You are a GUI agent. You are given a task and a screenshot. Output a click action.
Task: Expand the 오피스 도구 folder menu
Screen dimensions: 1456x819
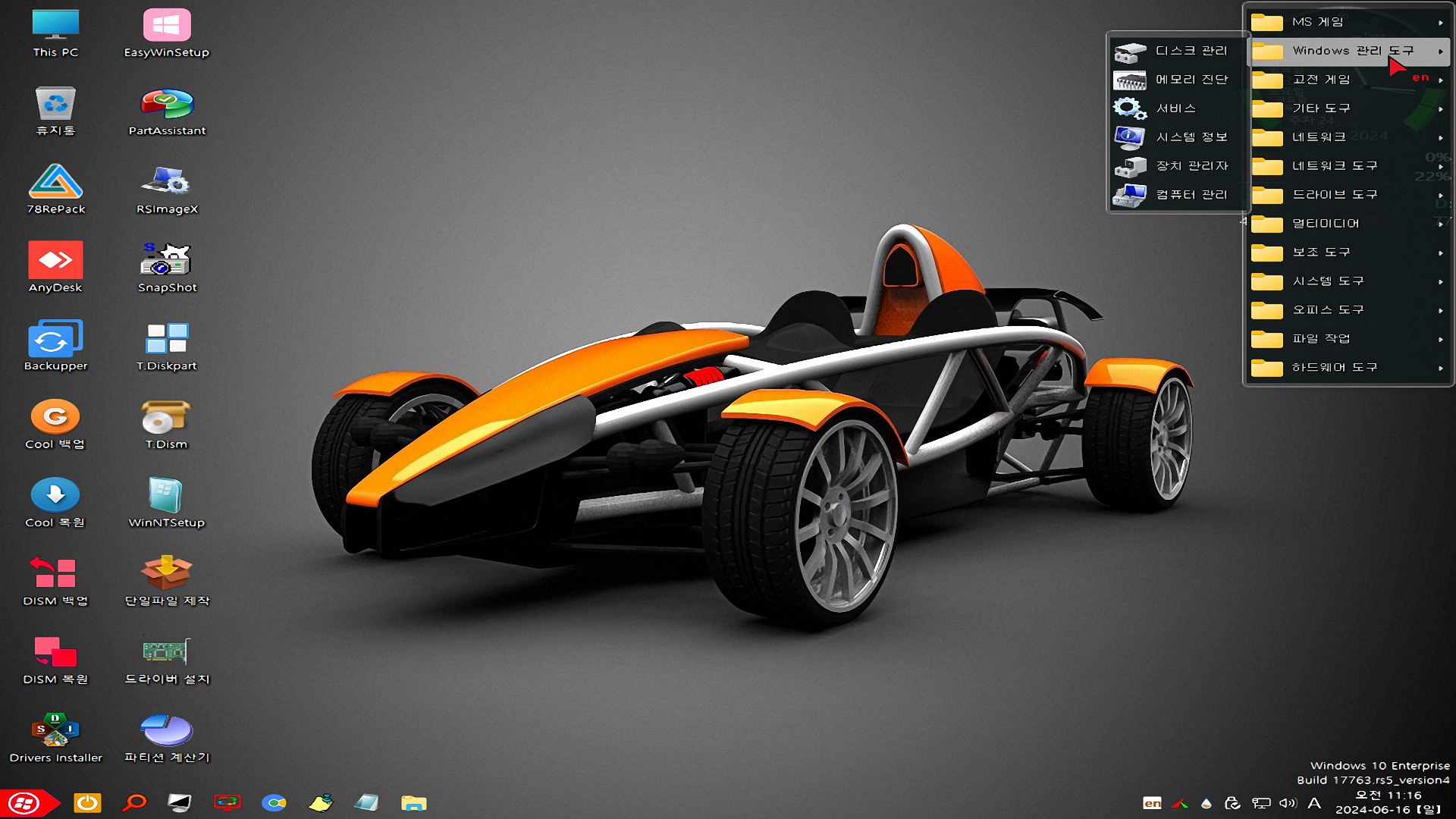click(1348, 310)
